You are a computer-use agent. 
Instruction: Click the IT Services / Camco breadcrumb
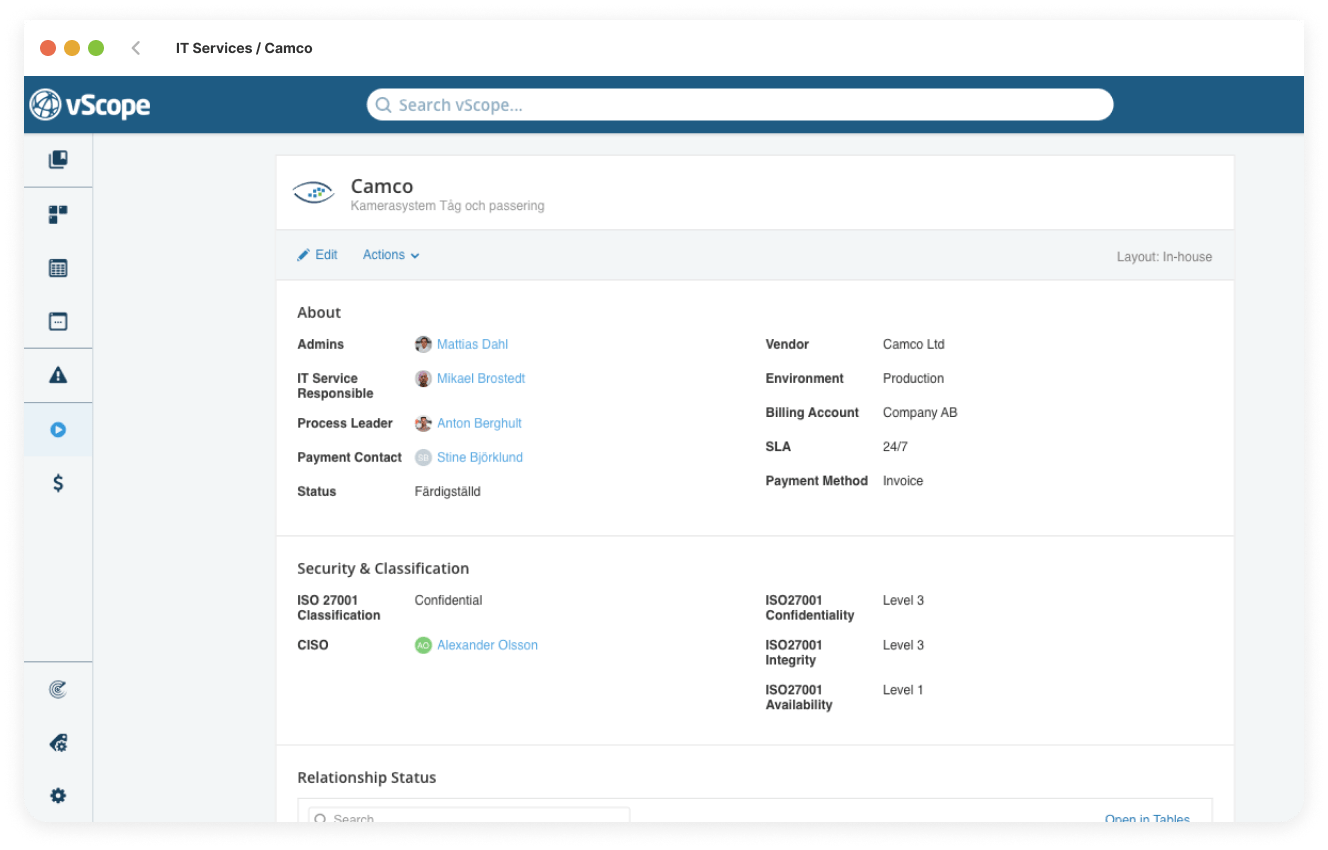(244, 48)
